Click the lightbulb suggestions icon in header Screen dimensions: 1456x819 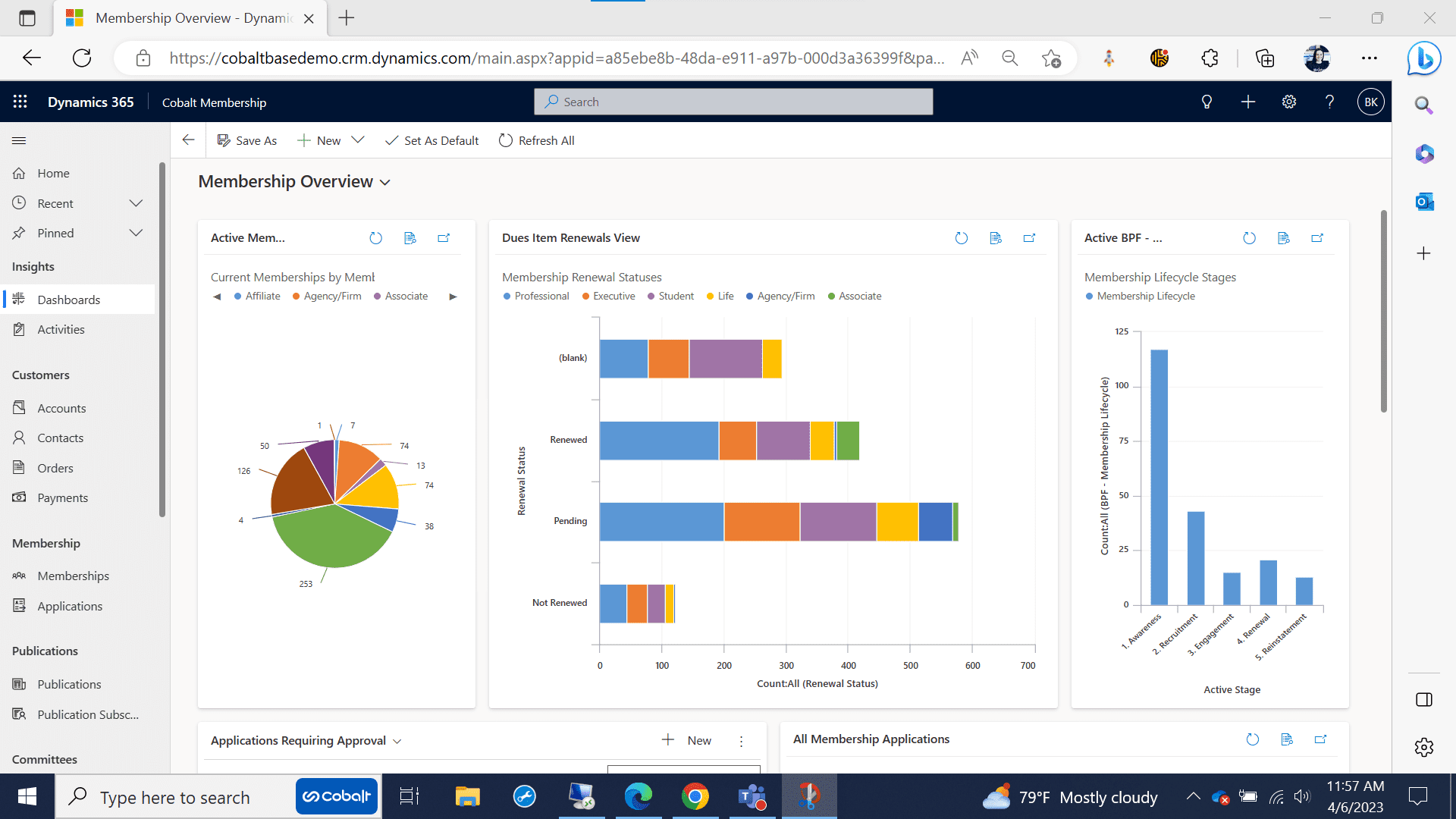click(1207, 101)
